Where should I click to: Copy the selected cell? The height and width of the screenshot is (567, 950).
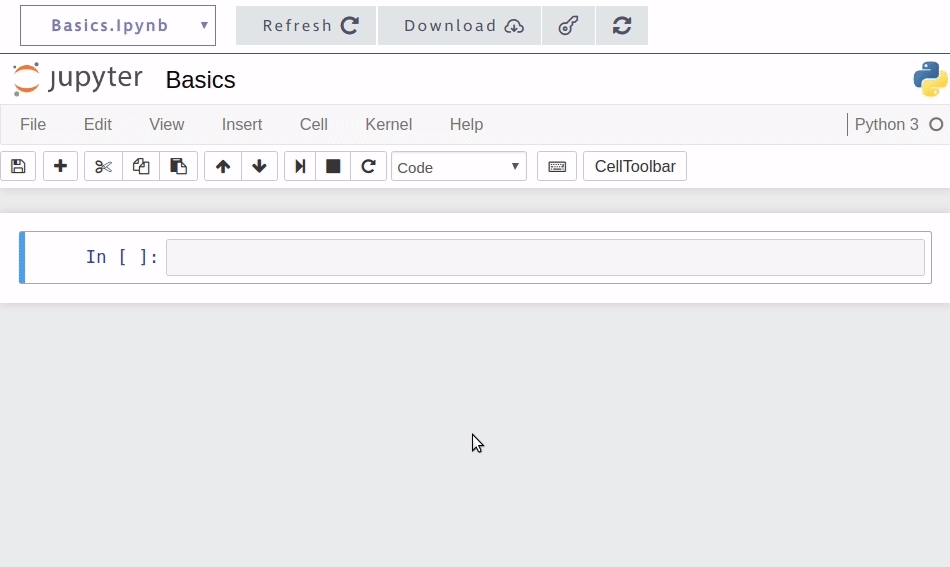tap(141, 166)
